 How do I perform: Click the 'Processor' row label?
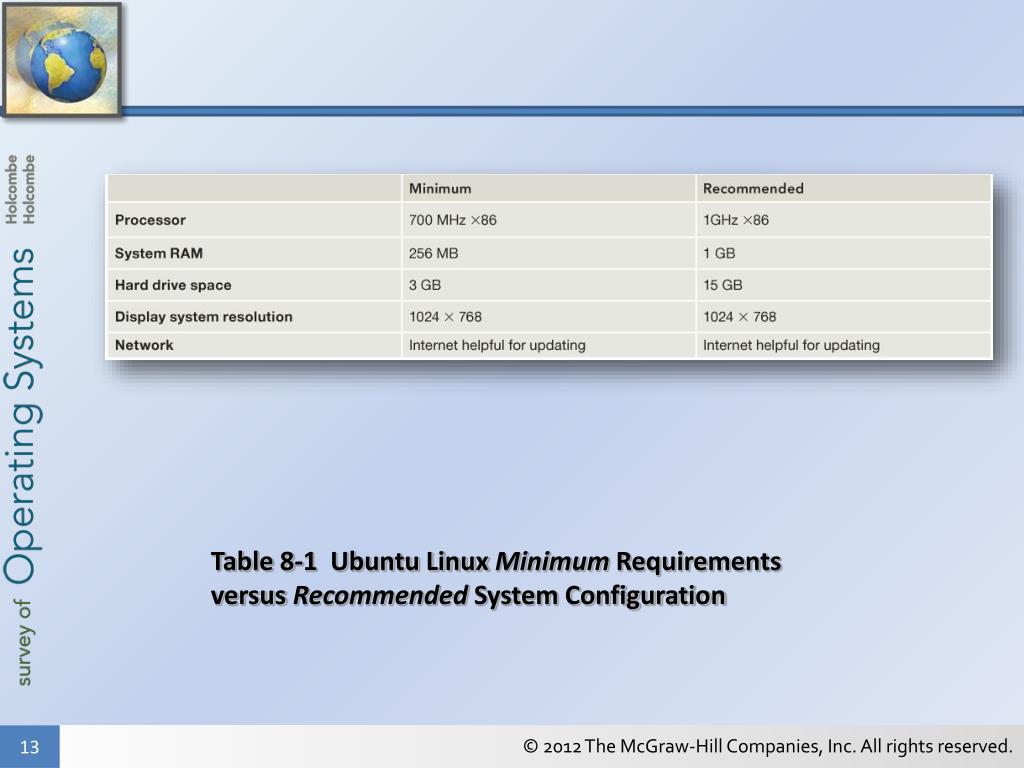[150, 220]
